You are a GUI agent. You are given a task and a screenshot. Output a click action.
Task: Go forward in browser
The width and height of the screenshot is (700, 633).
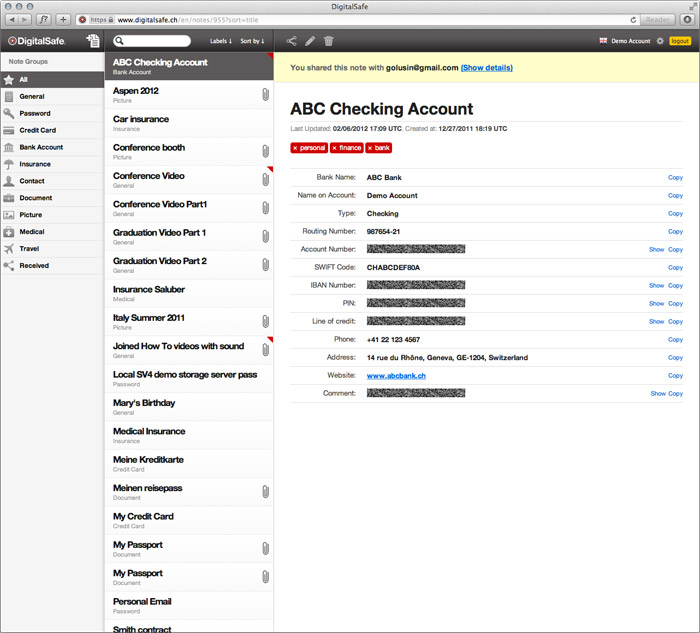tap(25, 20)
